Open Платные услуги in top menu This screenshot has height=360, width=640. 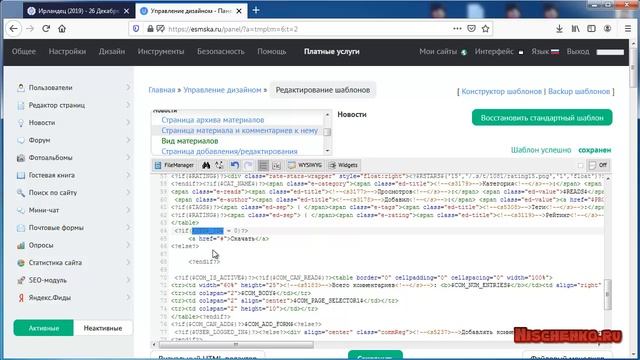pyautogui.click(x=331, y=51)
